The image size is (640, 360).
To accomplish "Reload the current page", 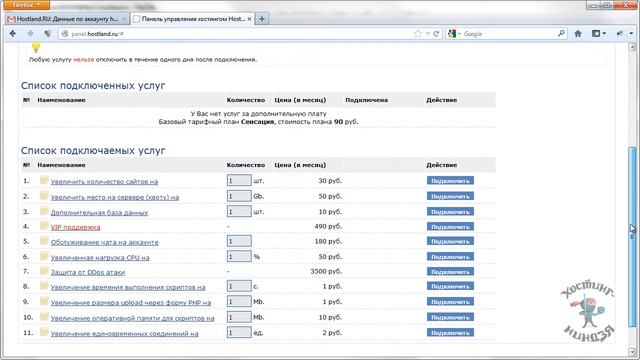I will coord(436,34).
